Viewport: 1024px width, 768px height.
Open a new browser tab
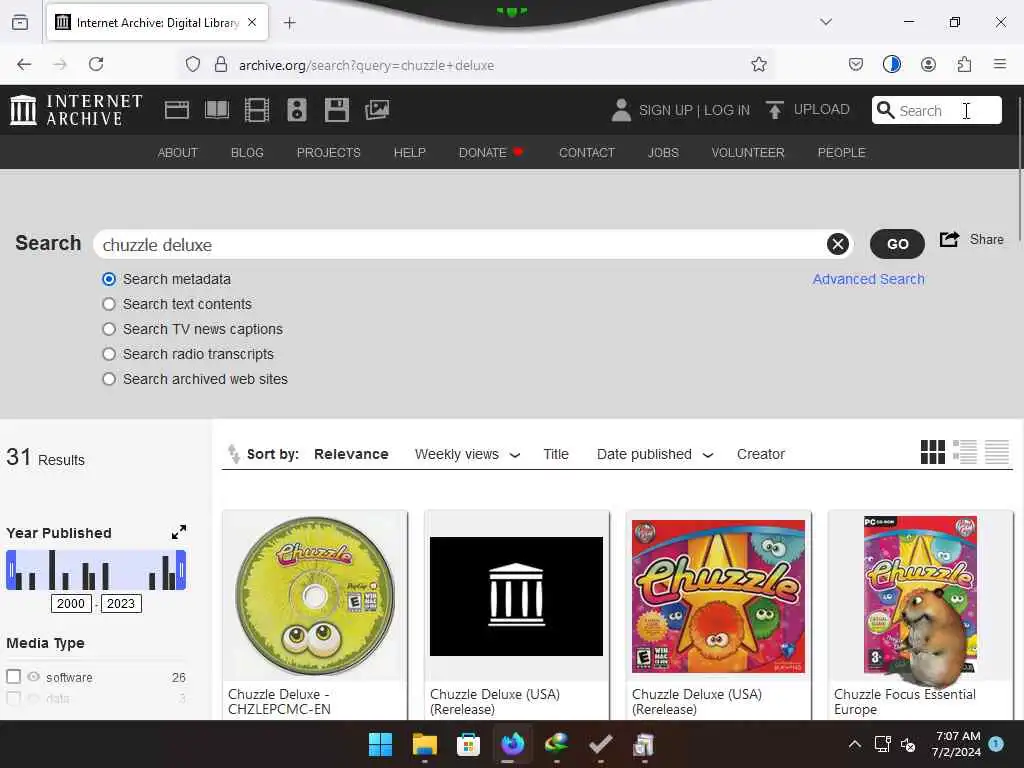pyautogui.click(x=290, y=23)
